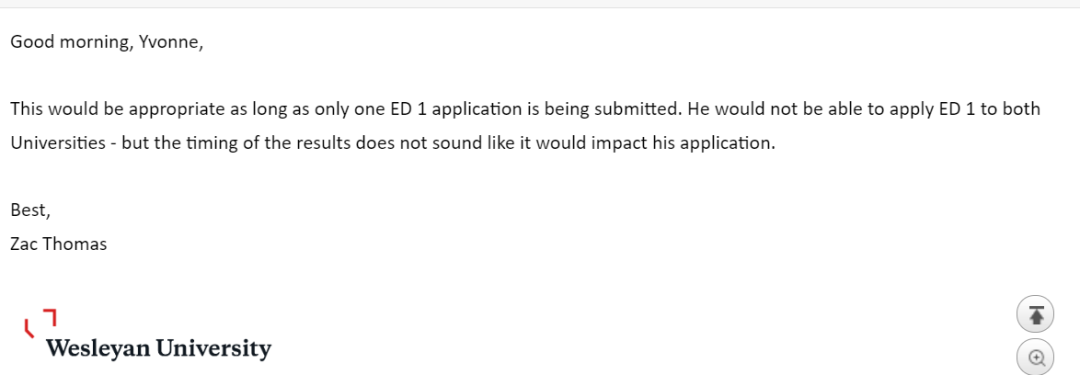Click the red bracket Wesleyan logo mark
Screen dimensions: 1080x375
click(40, 323)
